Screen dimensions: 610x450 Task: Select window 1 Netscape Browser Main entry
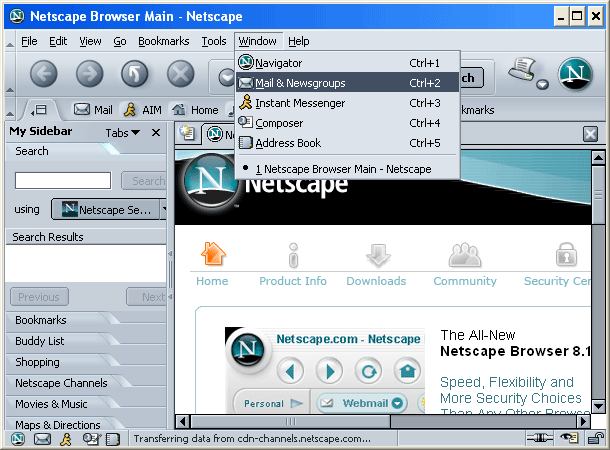pyautogui.click(x=347, y=169)
